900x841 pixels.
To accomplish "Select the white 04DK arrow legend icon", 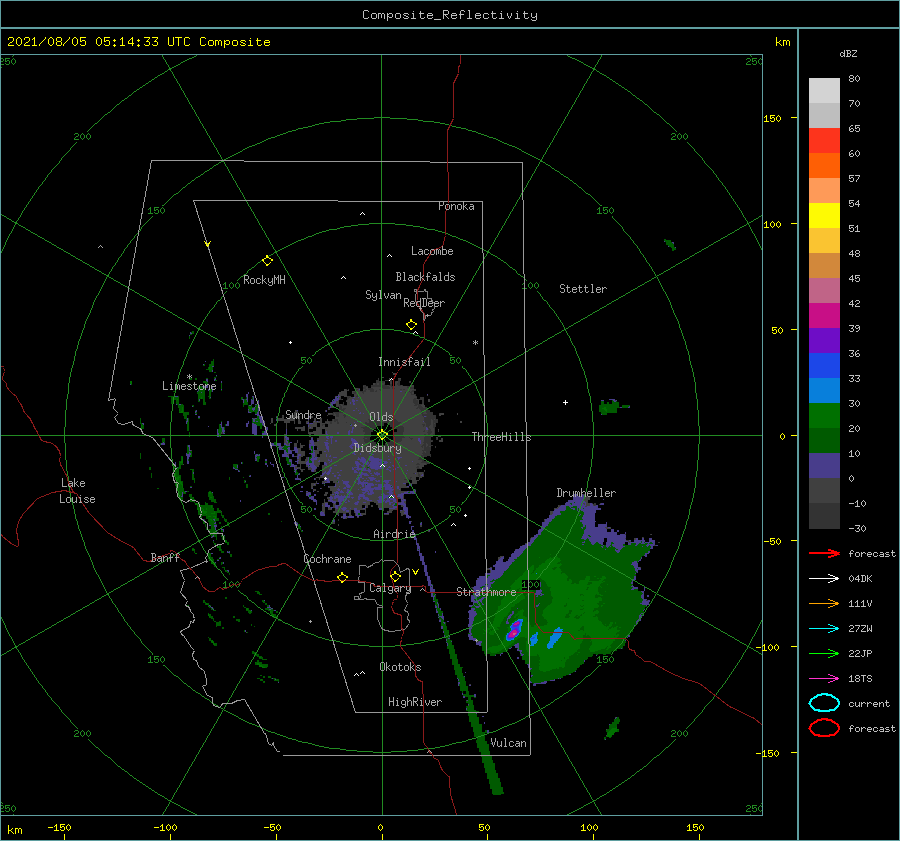I will (x=824, y=579).
